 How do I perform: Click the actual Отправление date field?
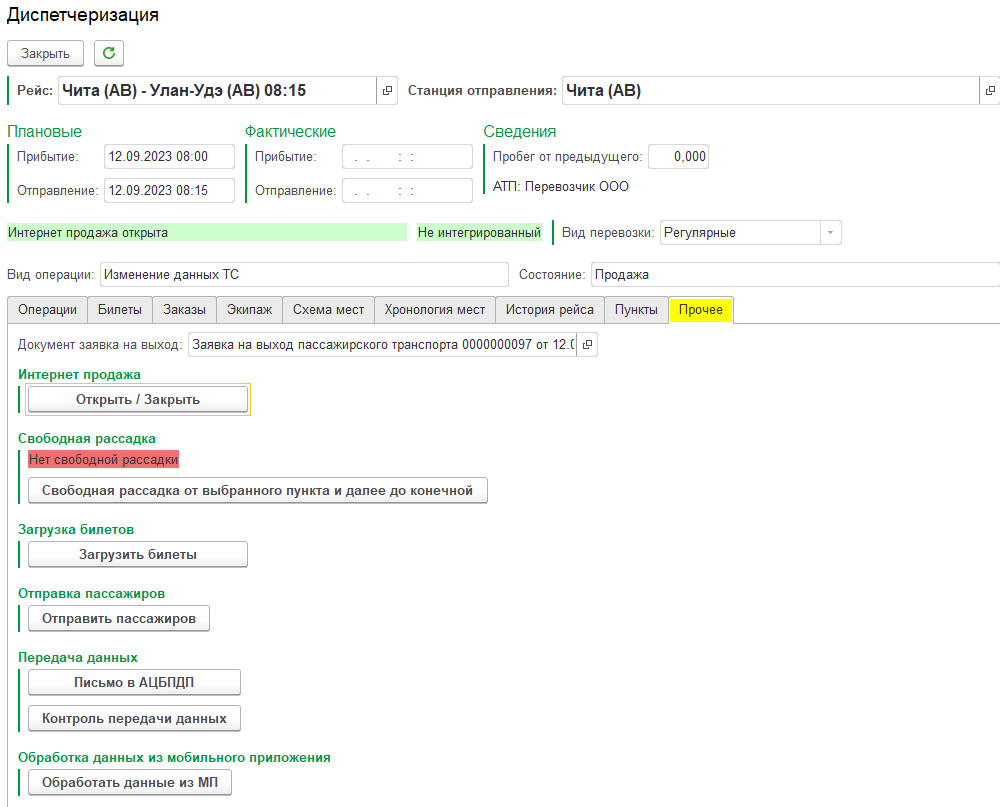tap(407, 191)
